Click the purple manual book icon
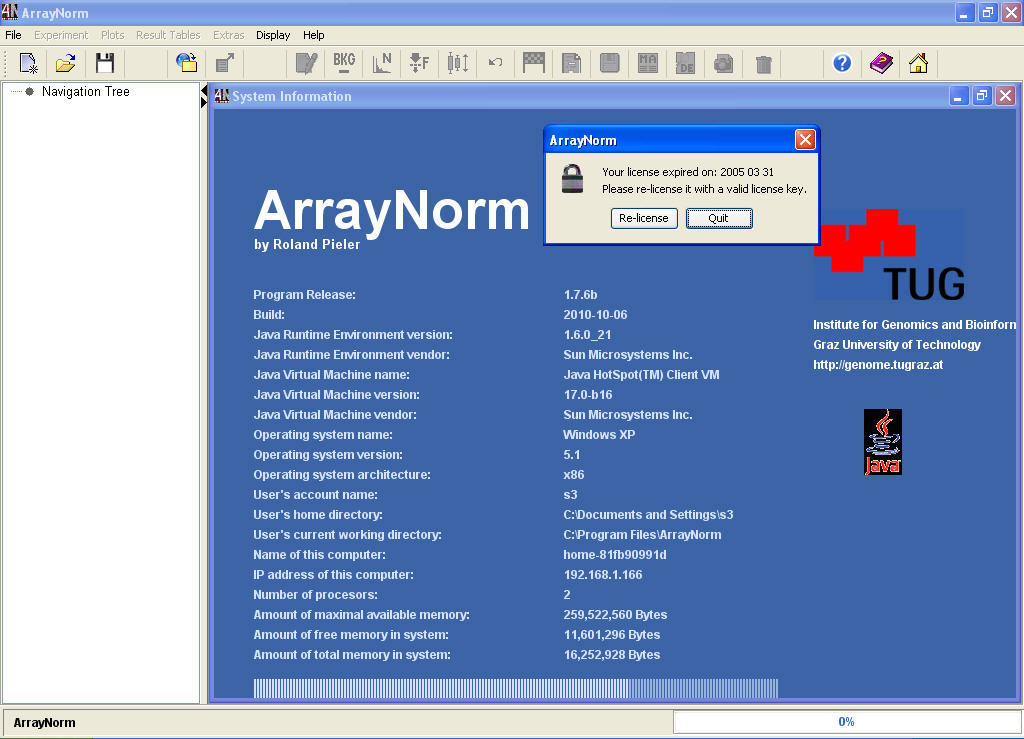The image size is (1024, 739). 881,63
